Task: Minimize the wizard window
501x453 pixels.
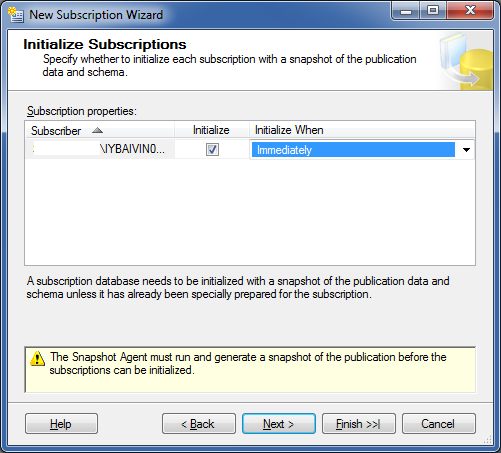Action: click(x=406, y=11)
